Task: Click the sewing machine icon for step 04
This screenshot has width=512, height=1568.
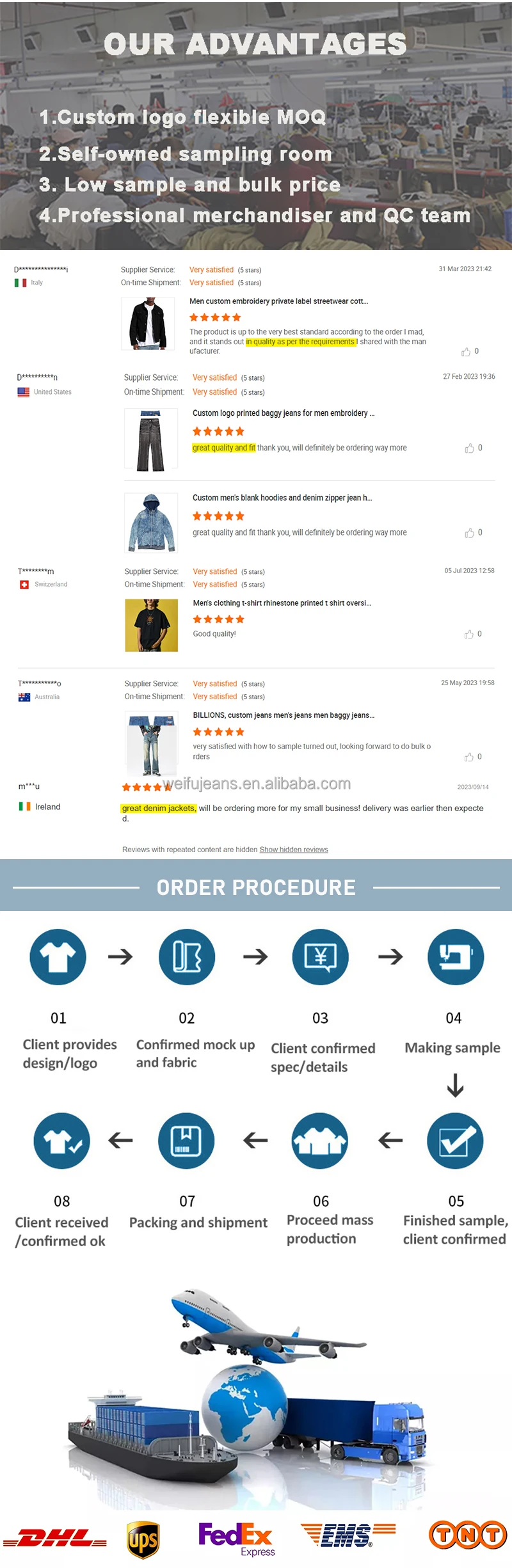Action: 456,956
